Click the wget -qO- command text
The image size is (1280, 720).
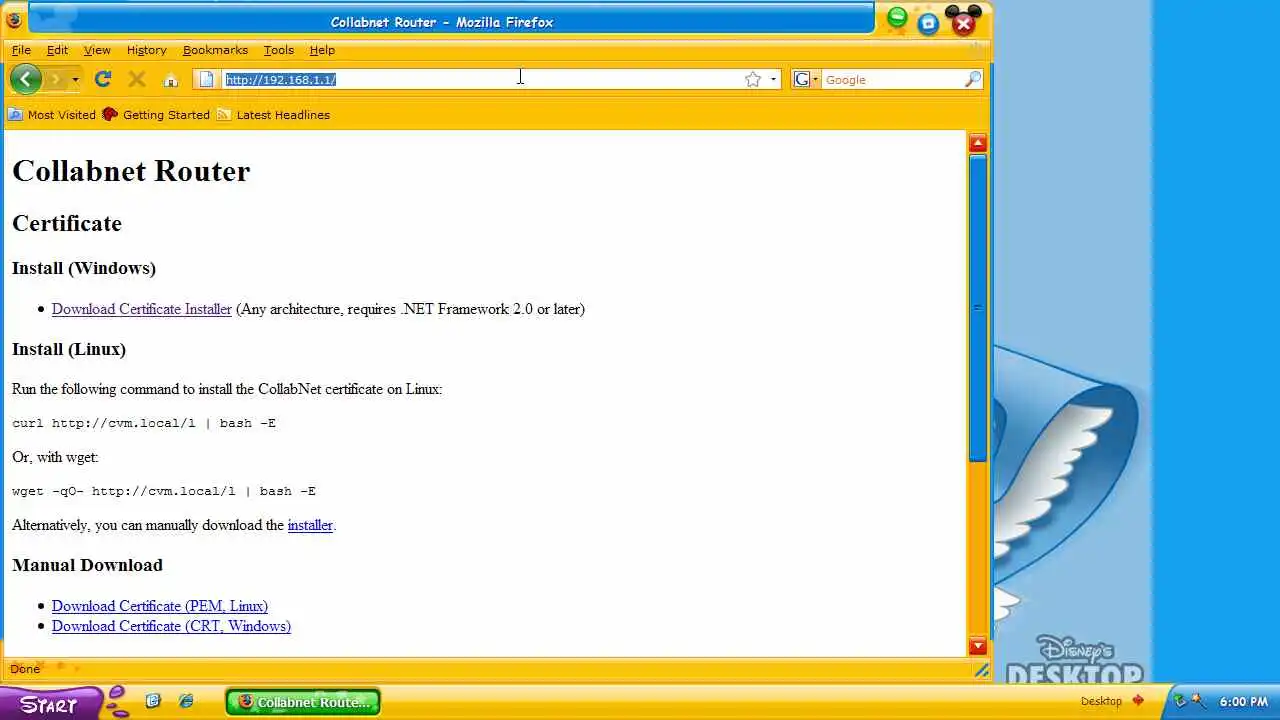click(x=164, y=491)
